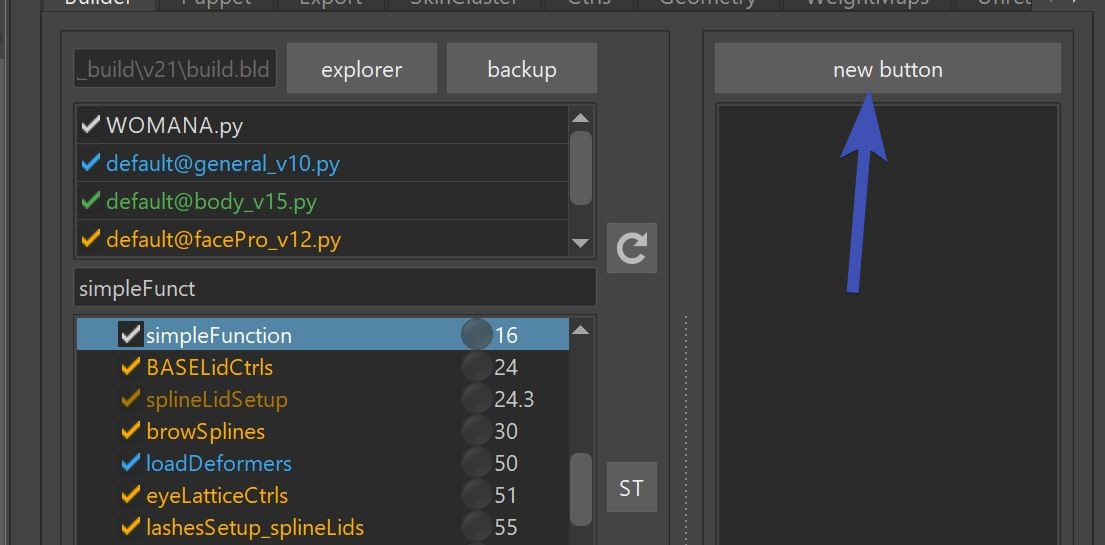
Task: Click the simpleFunct search field
Action: point(335,288)
